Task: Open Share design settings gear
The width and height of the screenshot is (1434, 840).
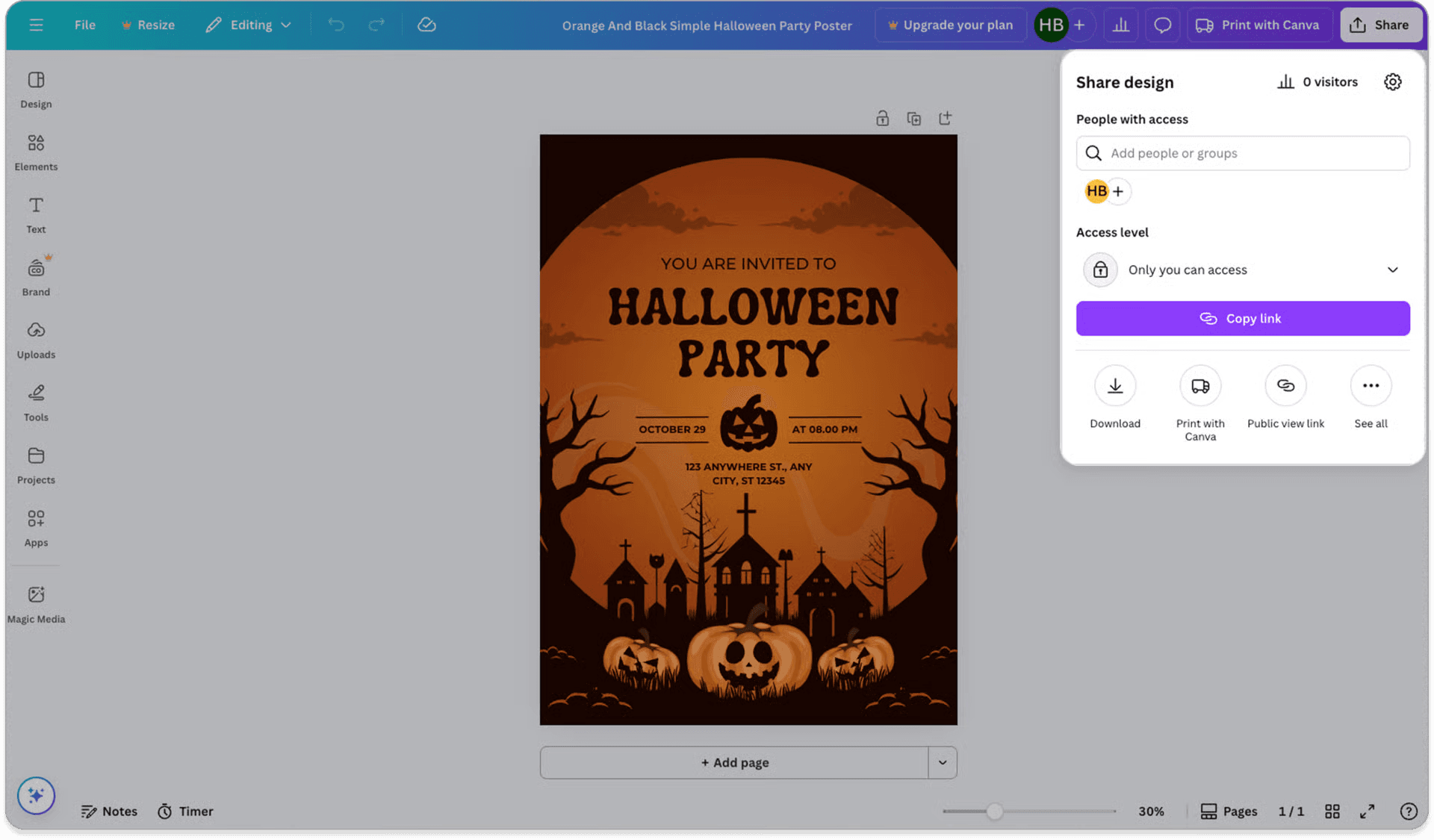Action: click(1392, 82)
